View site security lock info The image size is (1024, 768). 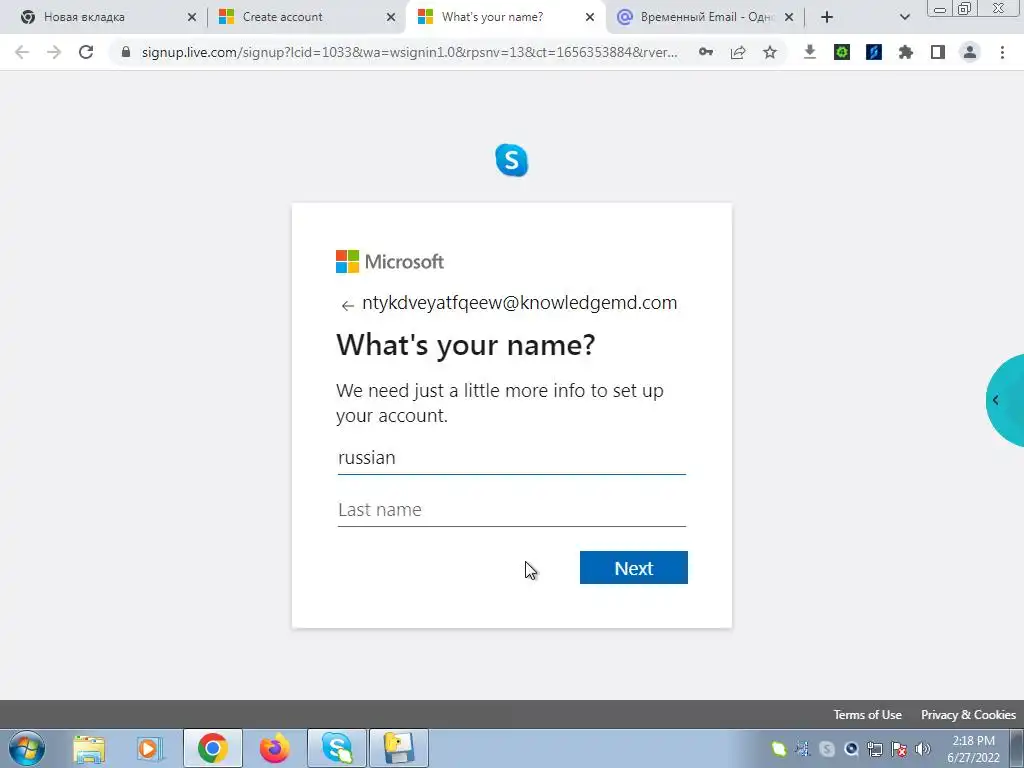tap(126, 52)
